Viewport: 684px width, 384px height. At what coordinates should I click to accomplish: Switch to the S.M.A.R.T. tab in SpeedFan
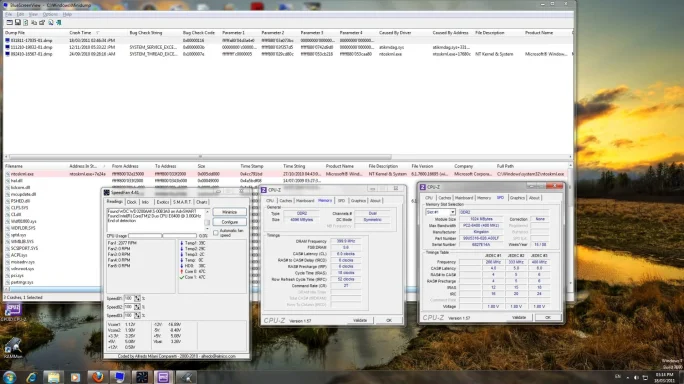[182, 202]
